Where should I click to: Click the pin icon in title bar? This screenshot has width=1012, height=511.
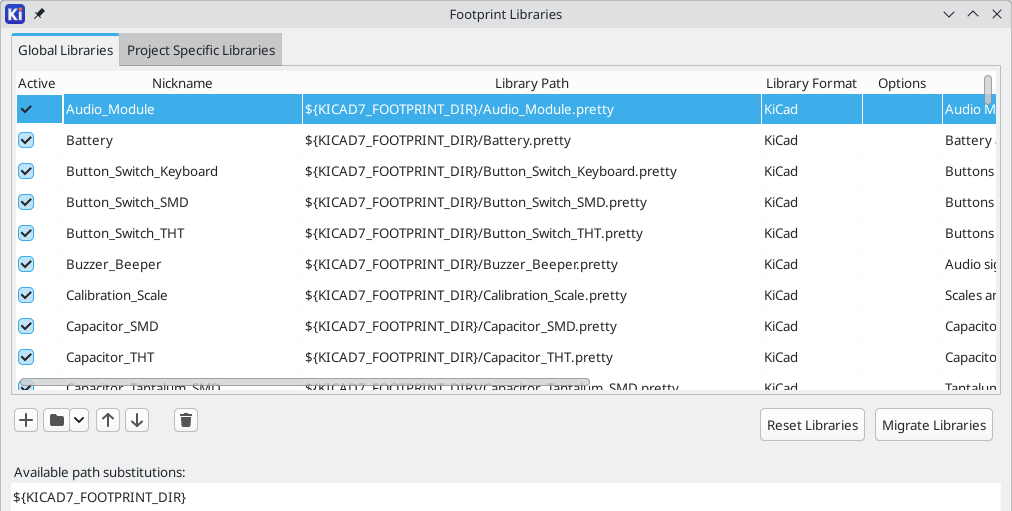point(39,14)
